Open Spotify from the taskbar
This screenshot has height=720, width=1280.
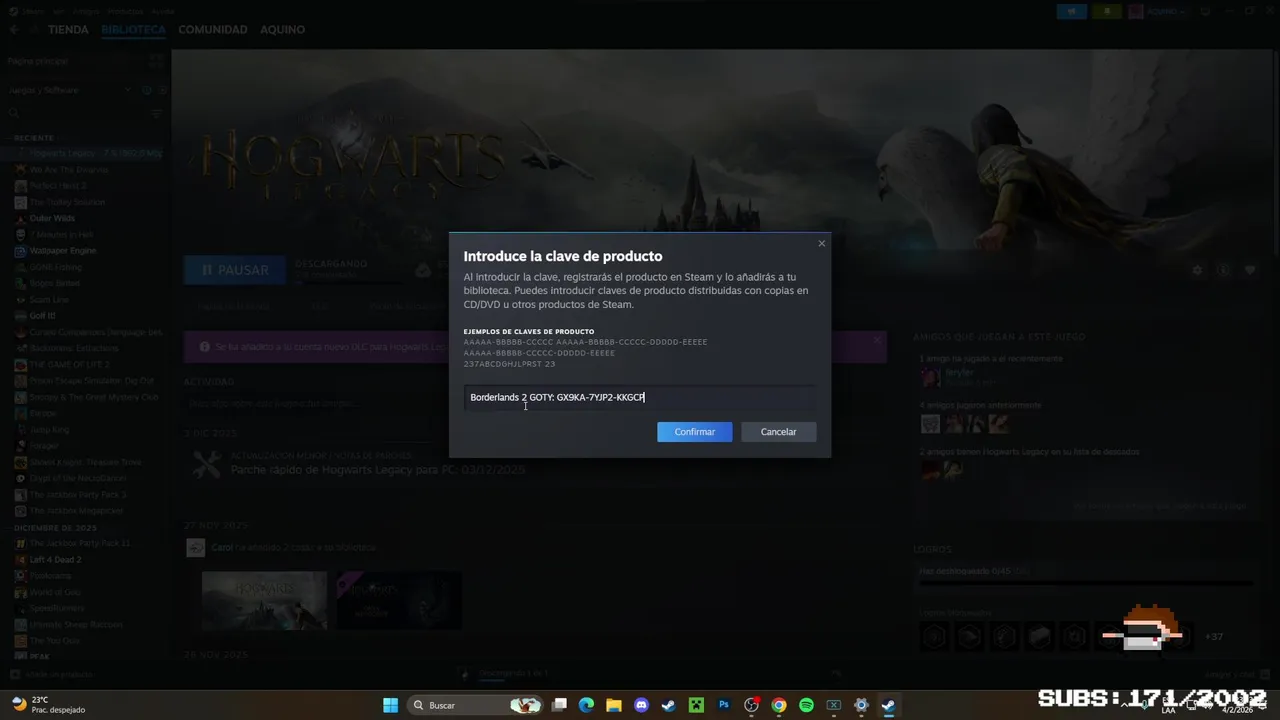tap(806, 705)
